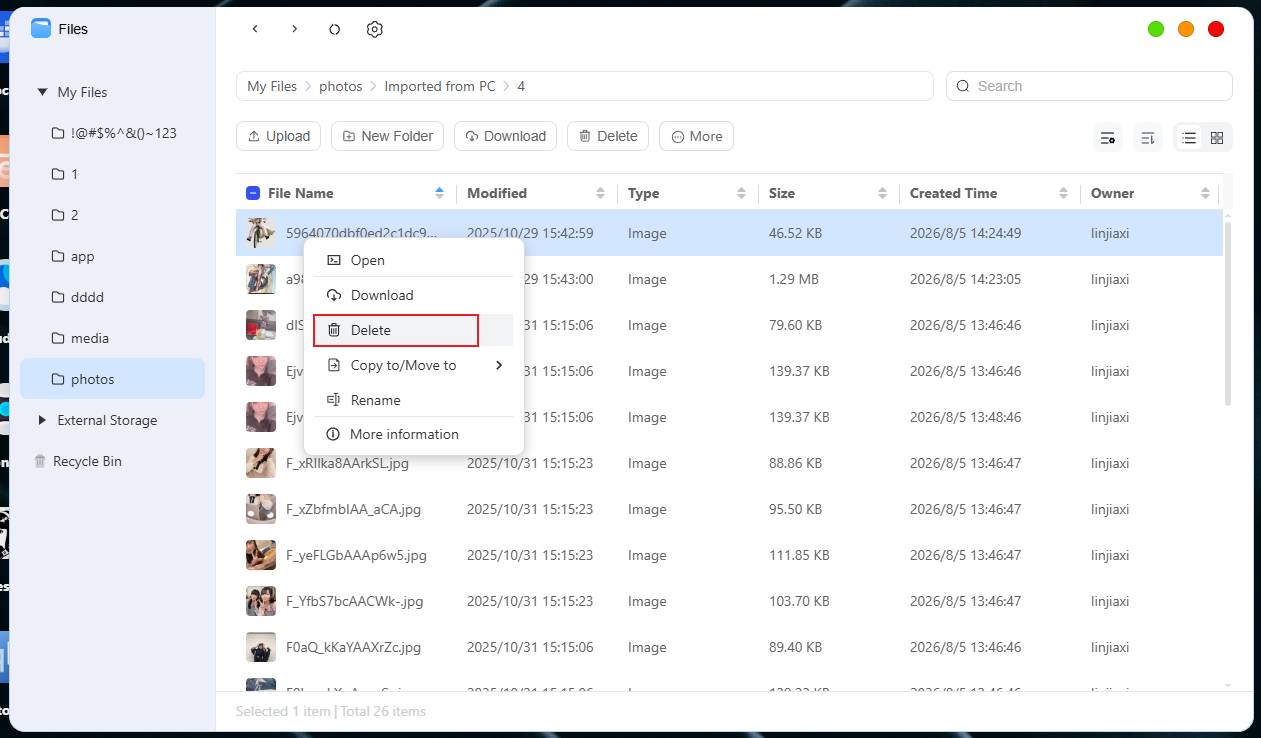Select file F_yeFLGbAAAp6w5.jpg
This screenshot has width=1261, height=738.
pyautogui.click(x=729, y=555)
